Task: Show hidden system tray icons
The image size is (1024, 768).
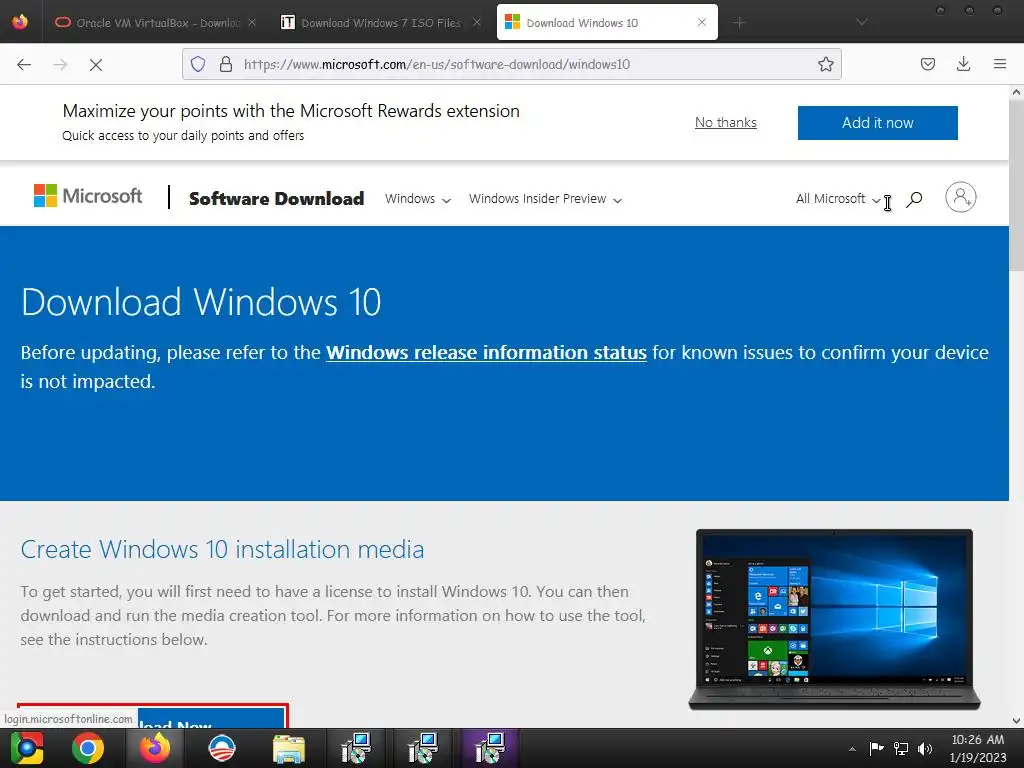Action: pos(852,749)
